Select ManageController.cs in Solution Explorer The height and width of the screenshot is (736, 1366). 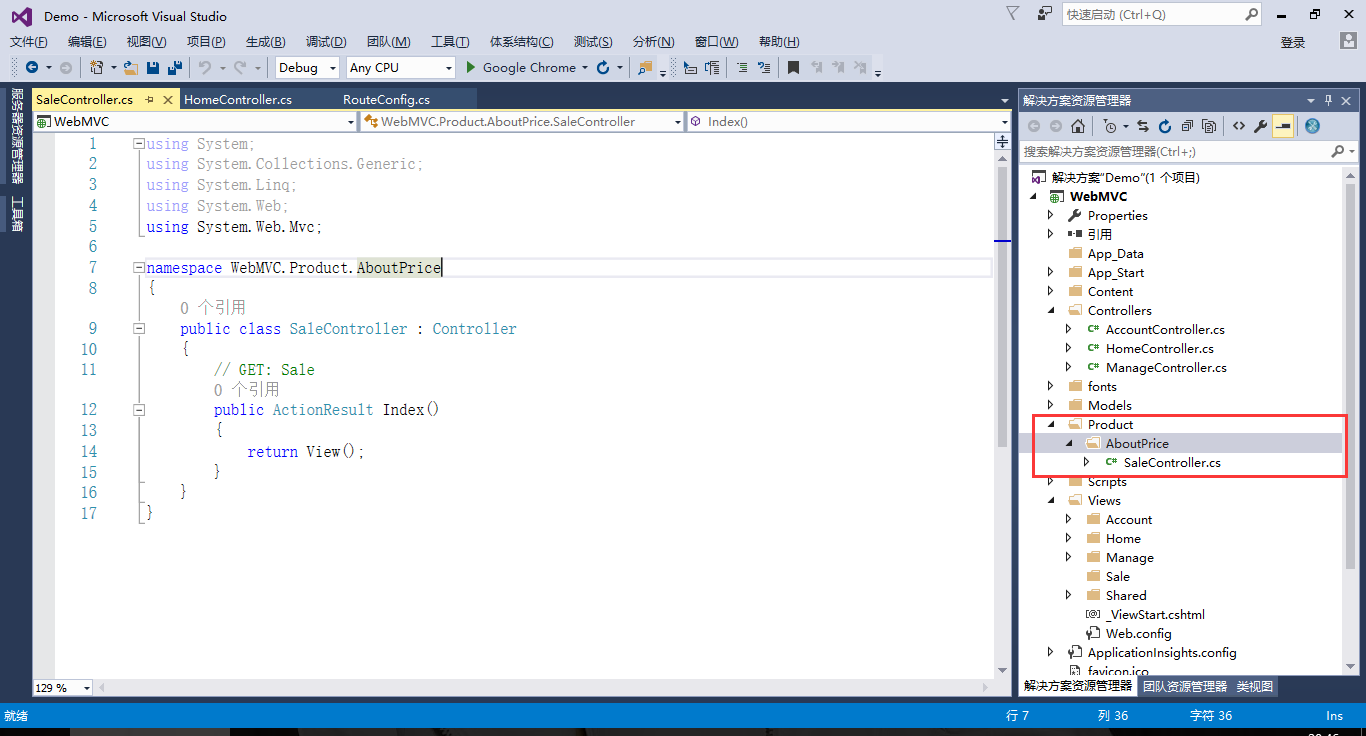click(1166, 367)
